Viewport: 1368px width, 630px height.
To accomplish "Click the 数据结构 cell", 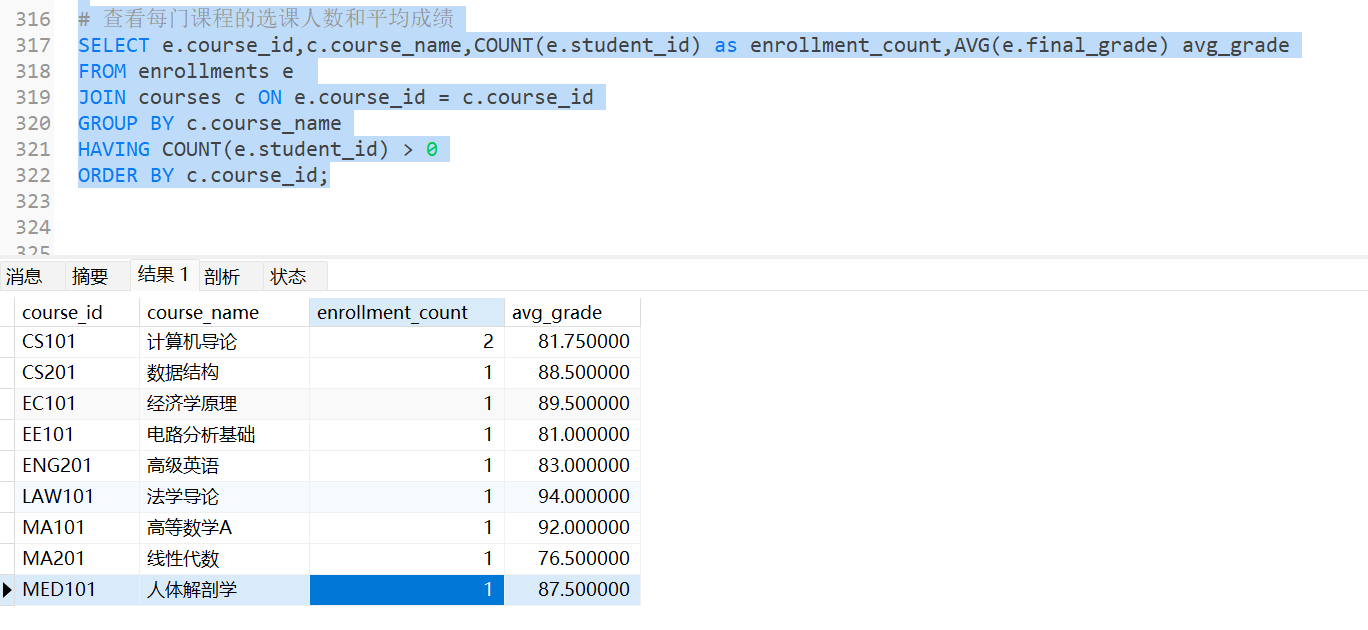I will point(224,373).
